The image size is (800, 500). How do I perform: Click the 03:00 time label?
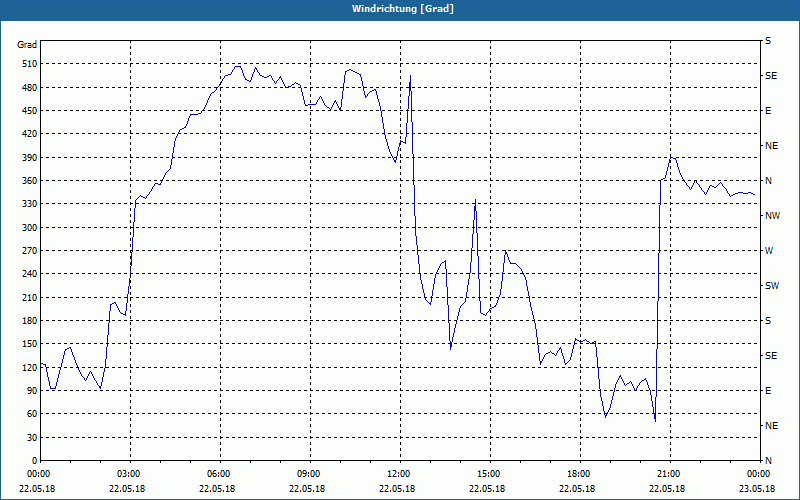click(130, 474)
